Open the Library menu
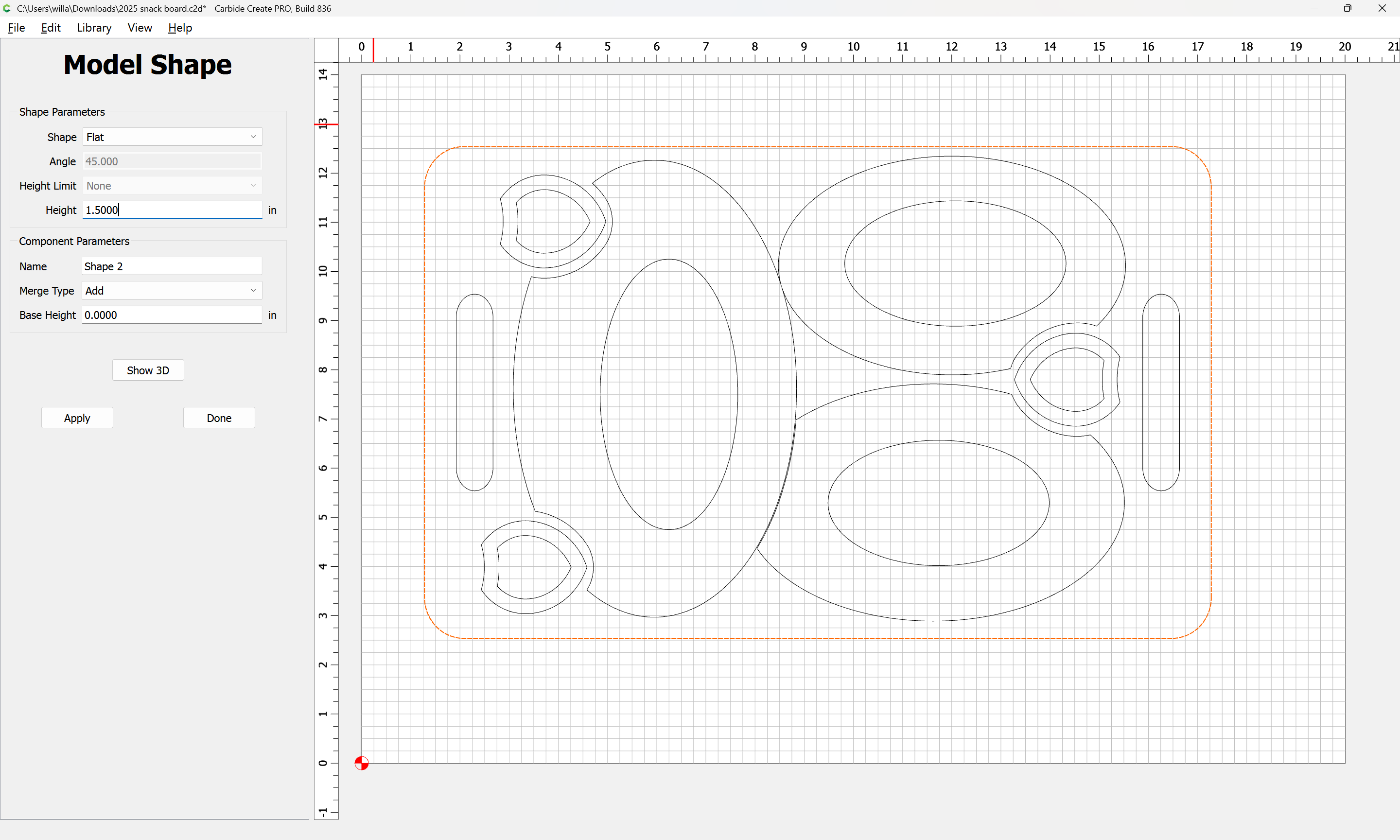The image size is (1400, 840). click(94, 28)
